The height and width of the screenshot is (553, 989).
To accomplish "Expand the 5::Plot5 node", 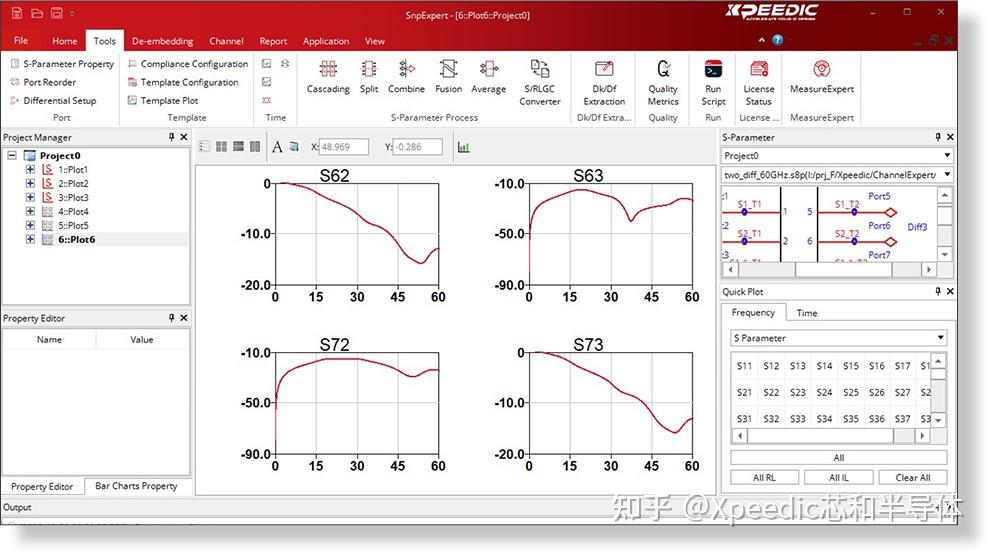I will (30, 224).
